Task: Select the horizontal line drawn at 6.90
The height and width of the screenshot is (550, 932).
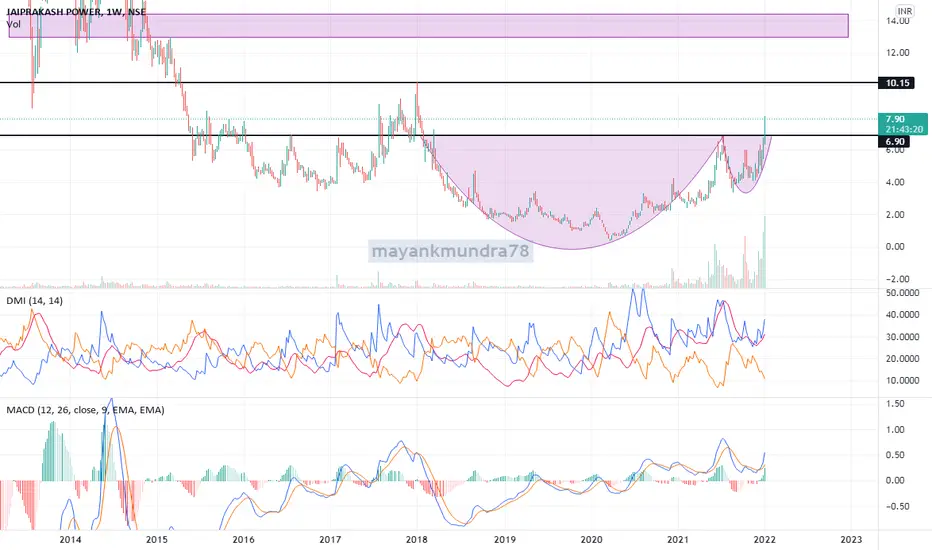Action: [439, 136]
